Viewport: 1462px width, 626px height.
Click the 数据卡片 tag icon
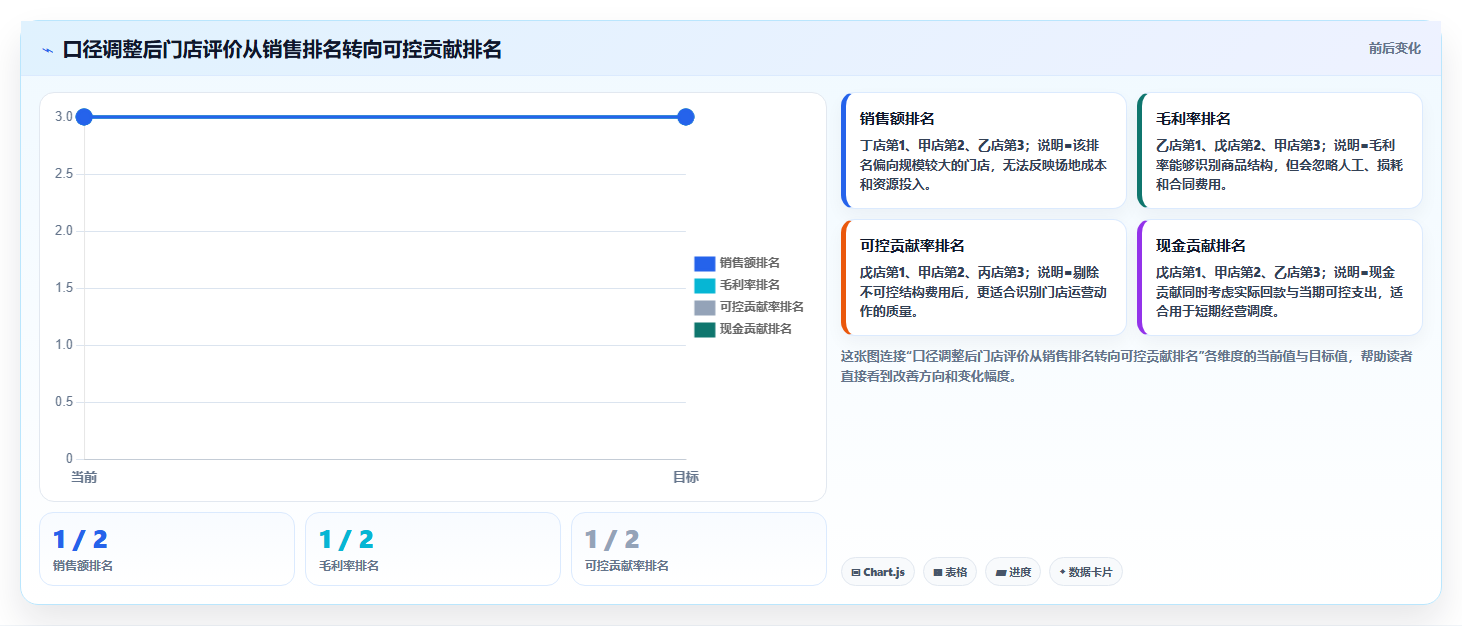point(1062,573)
